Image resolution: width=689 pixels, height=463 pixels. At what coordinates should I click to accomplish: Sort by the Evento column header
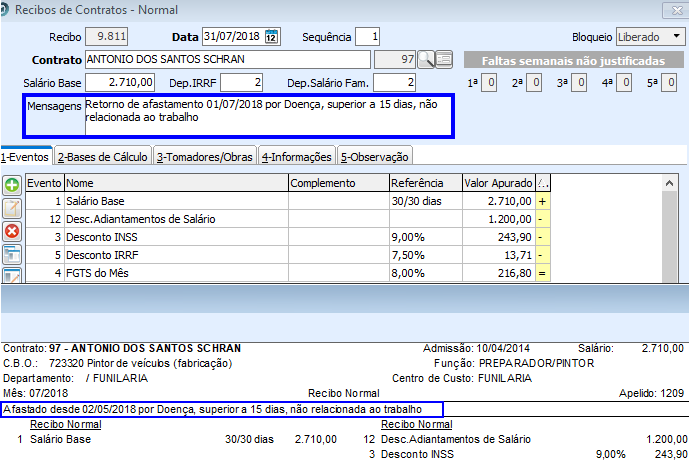(45, 183)
